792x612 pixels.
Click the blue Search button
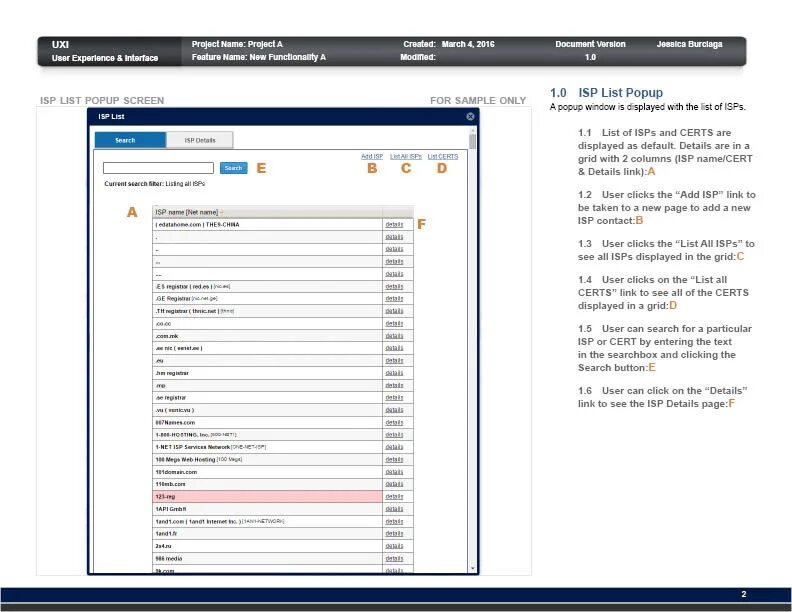pos(233,168)
